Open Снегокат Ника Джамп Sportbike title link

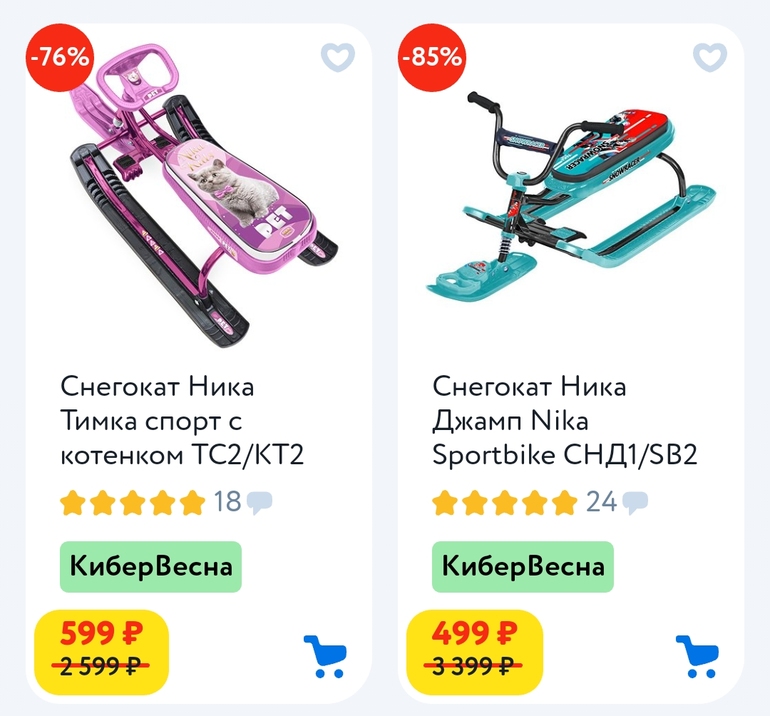[565, 420]
